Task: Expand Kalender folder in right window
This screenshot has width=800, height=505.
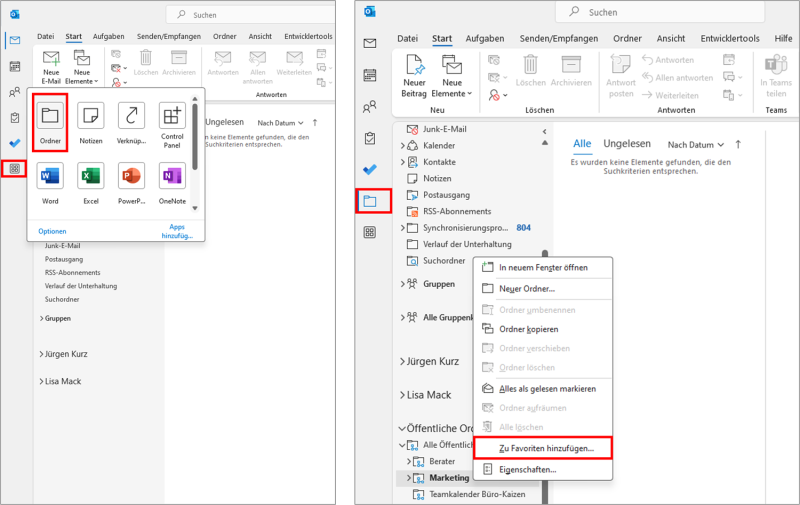Action: pyautogui.click(x=403, y=146)
